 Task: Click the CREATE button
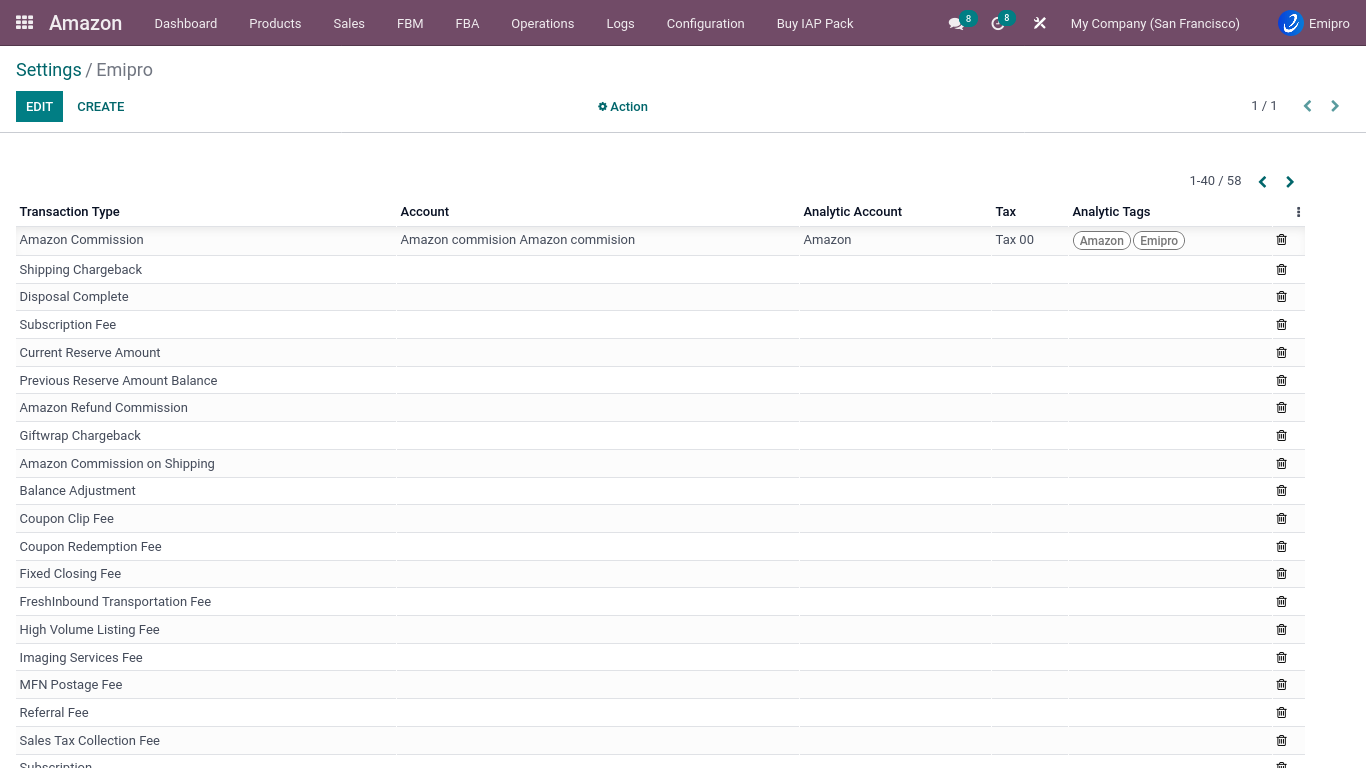(101, 107)
